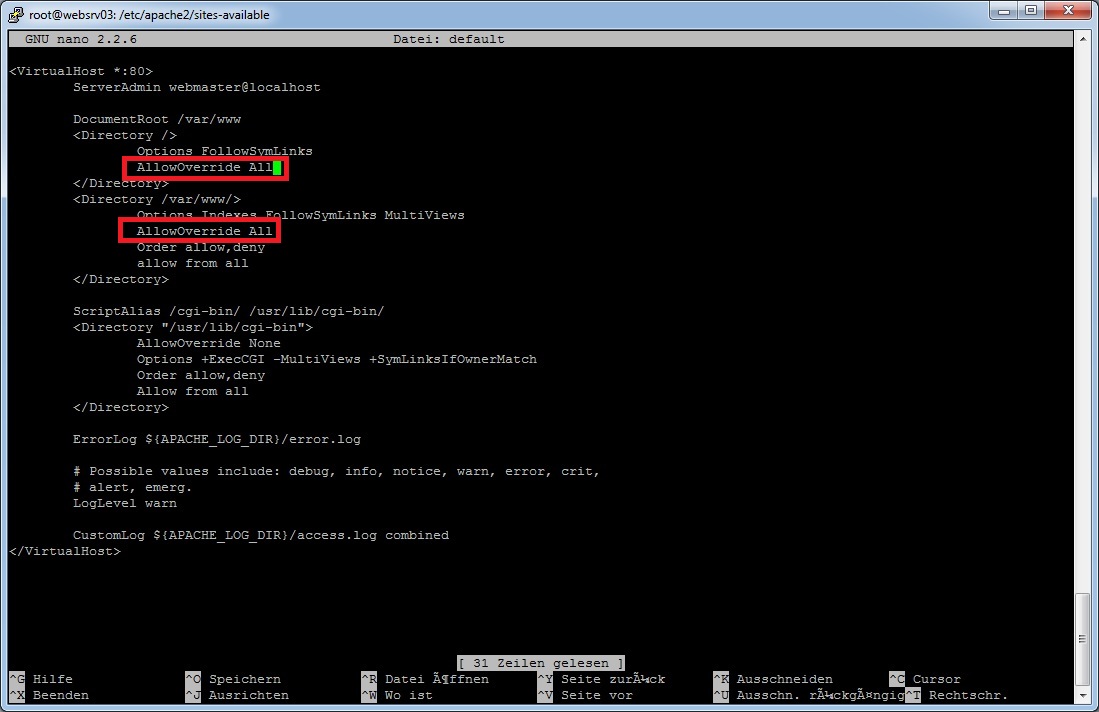The height and width of the screenshot is (712, 1099).
Task: Place cursor on 'DocumentRoot /var/www' line
Action: (157, 119)
